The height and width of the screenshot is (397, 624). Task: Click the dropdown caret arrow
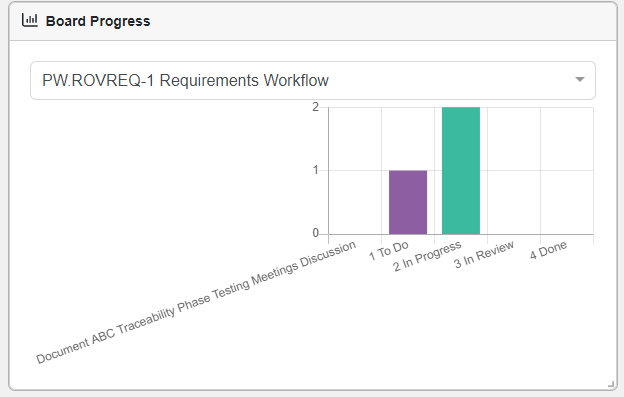(580, 80)
